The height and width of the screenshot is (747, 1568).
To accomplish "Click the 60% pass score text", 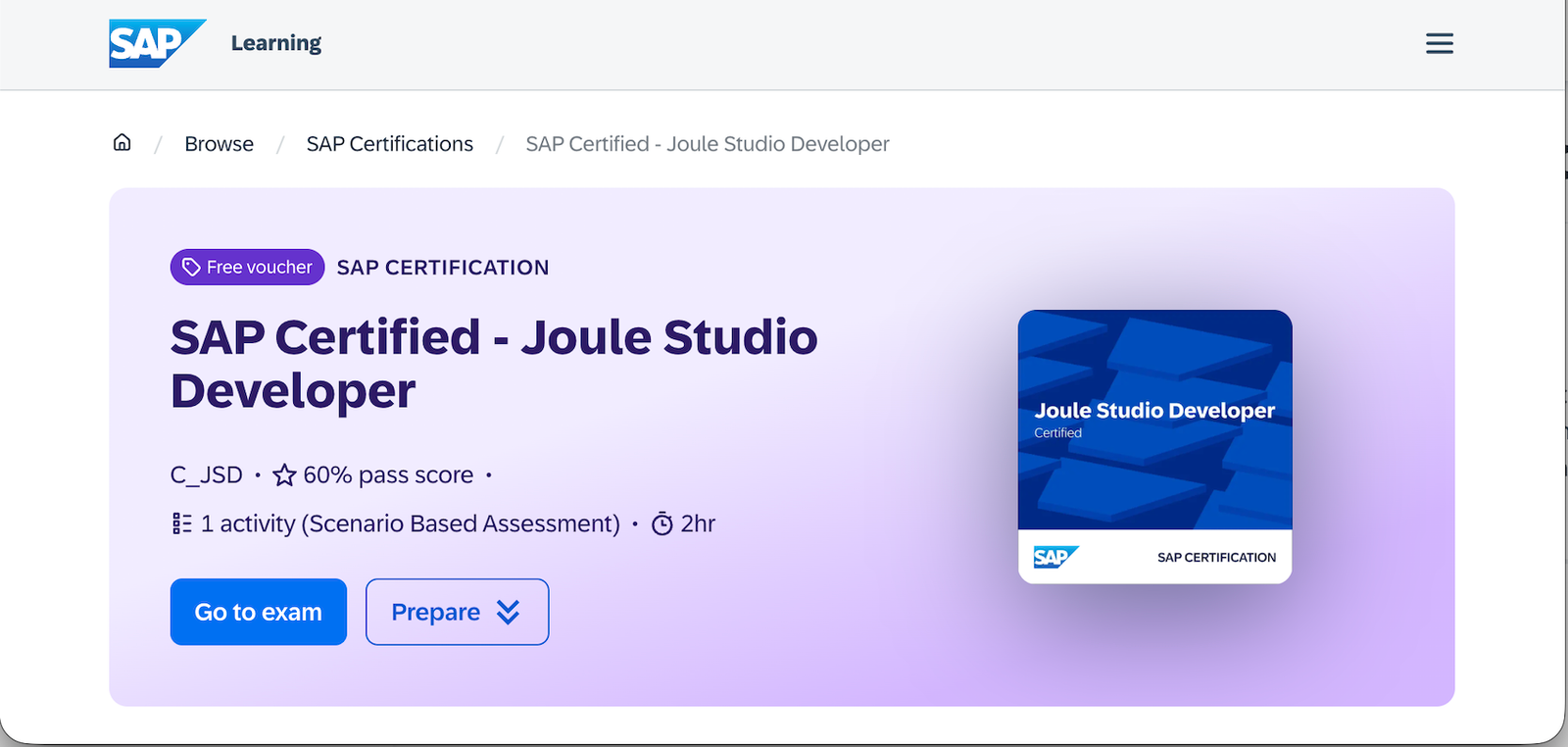I will coord(388,475).
